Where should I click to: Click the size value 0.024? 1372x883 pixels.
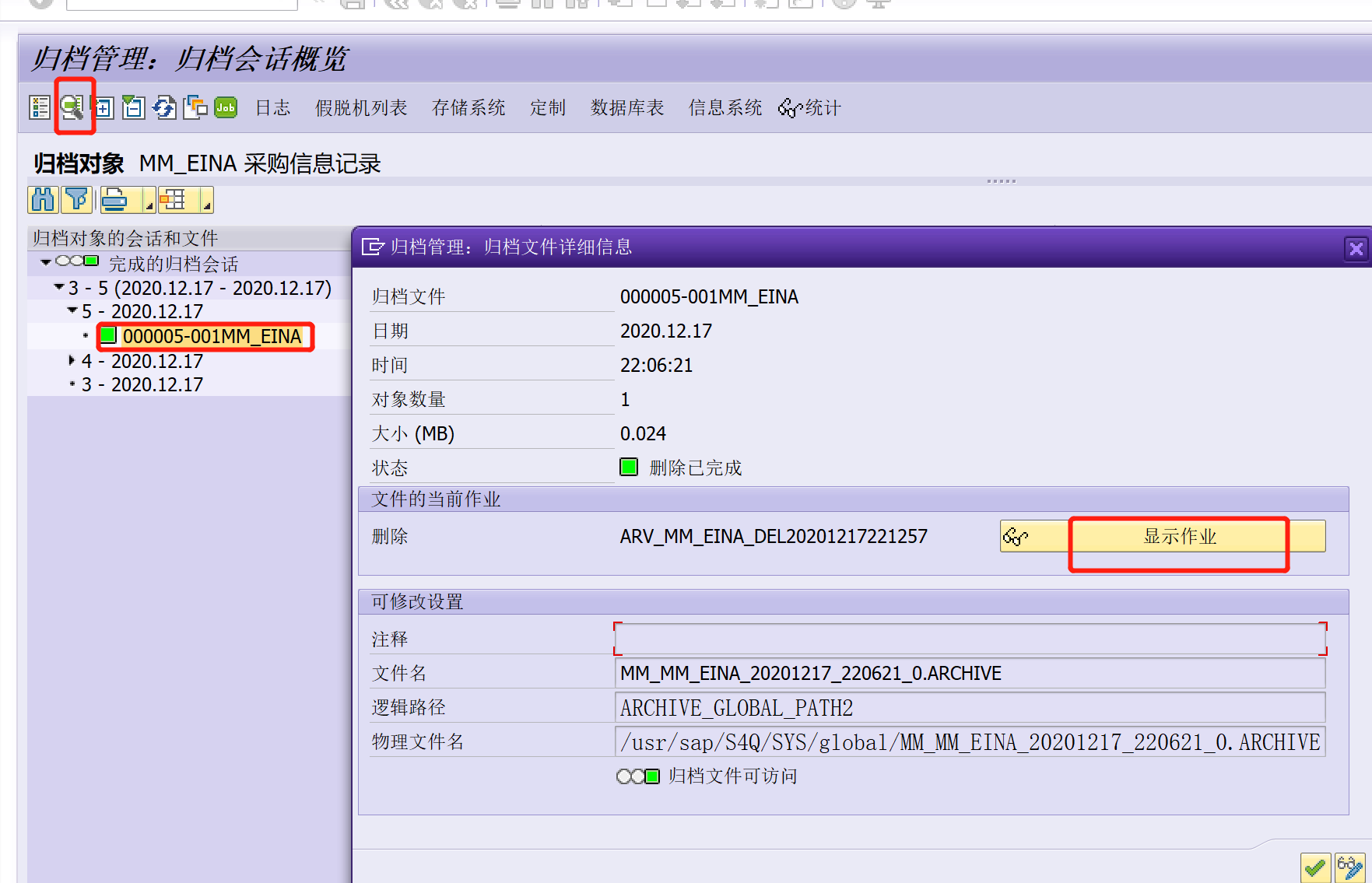pyautogui.click(x=643, y=433)
